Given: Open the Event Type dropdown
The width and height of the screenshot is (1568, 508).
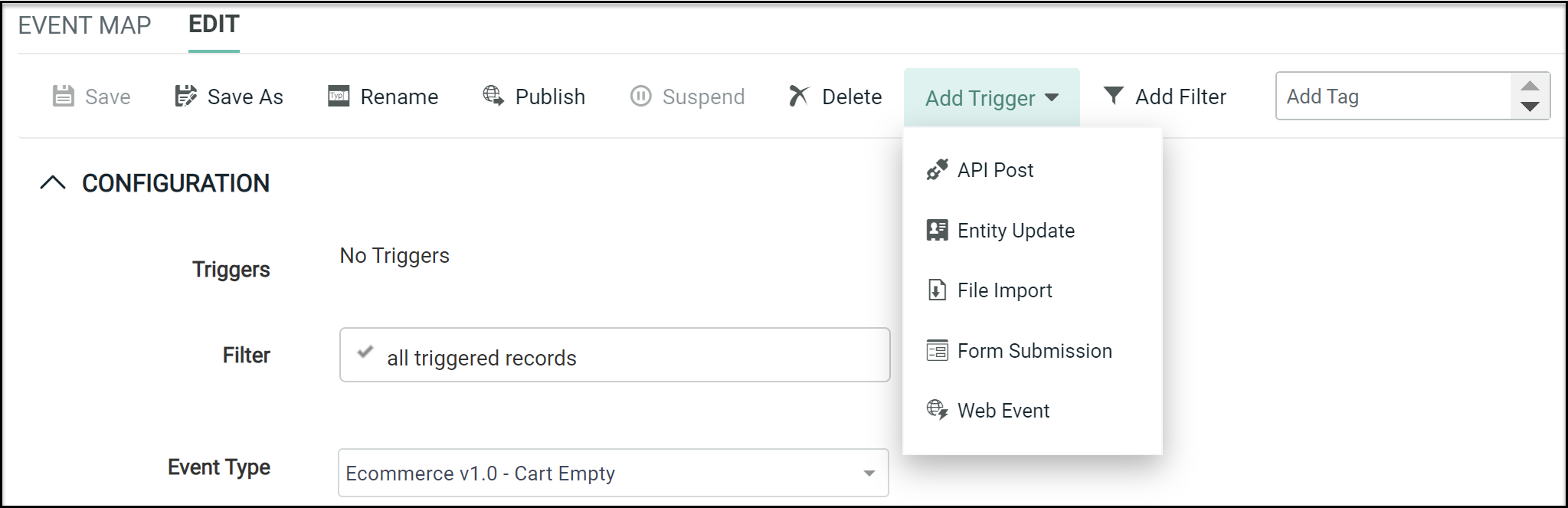Looking at the screenshot, I should (x=613, y=473).
